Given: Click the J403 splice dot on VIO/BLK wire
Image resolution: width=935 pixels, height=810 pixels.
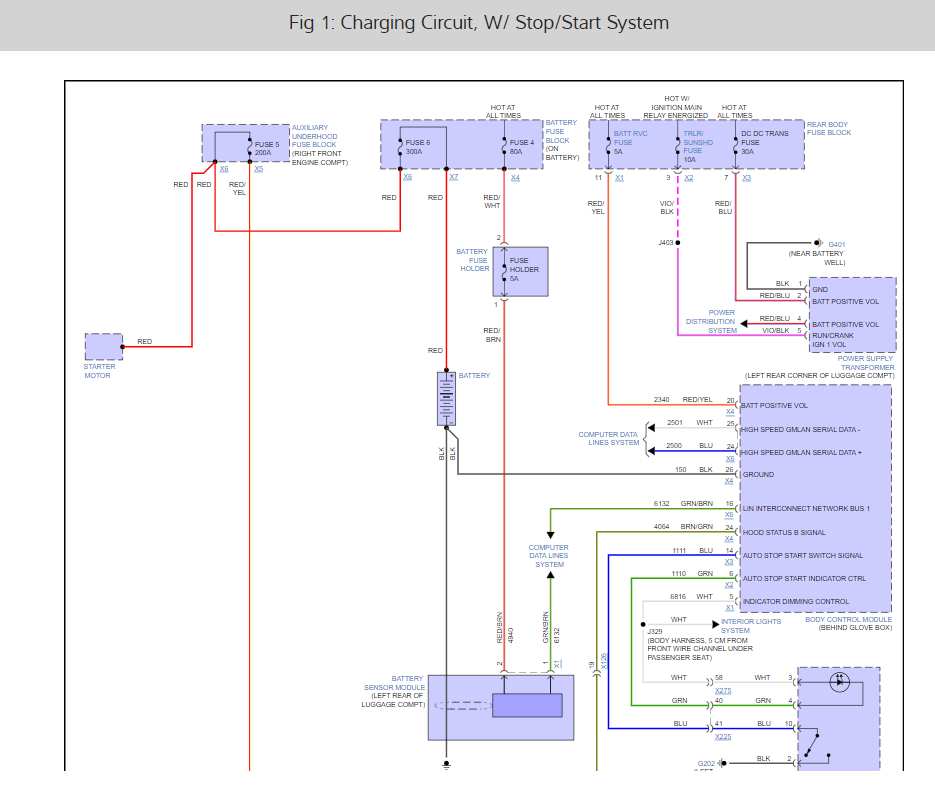Looking at the screenshot, I should [678, 243].
